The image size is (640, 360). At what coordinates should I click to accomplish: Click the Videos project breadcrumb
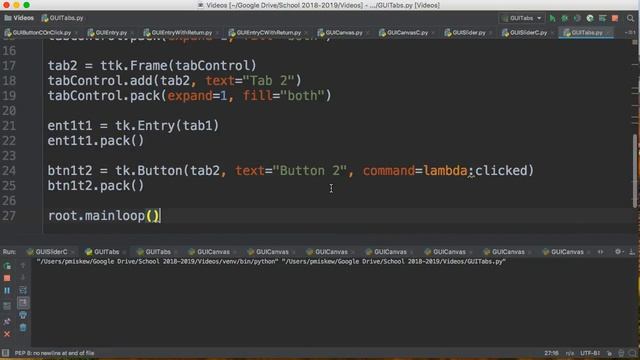click(x=19, y=18)
